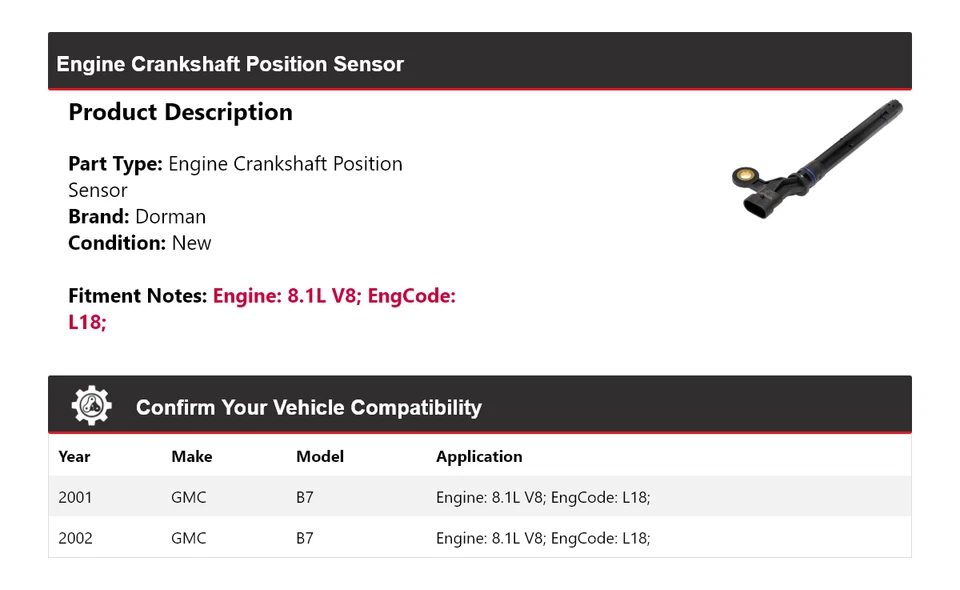Click the Confirm Your Vehicle Compatibility heading
The width and height of the screenshot is (960, 590).
click(x=308, y=407)
